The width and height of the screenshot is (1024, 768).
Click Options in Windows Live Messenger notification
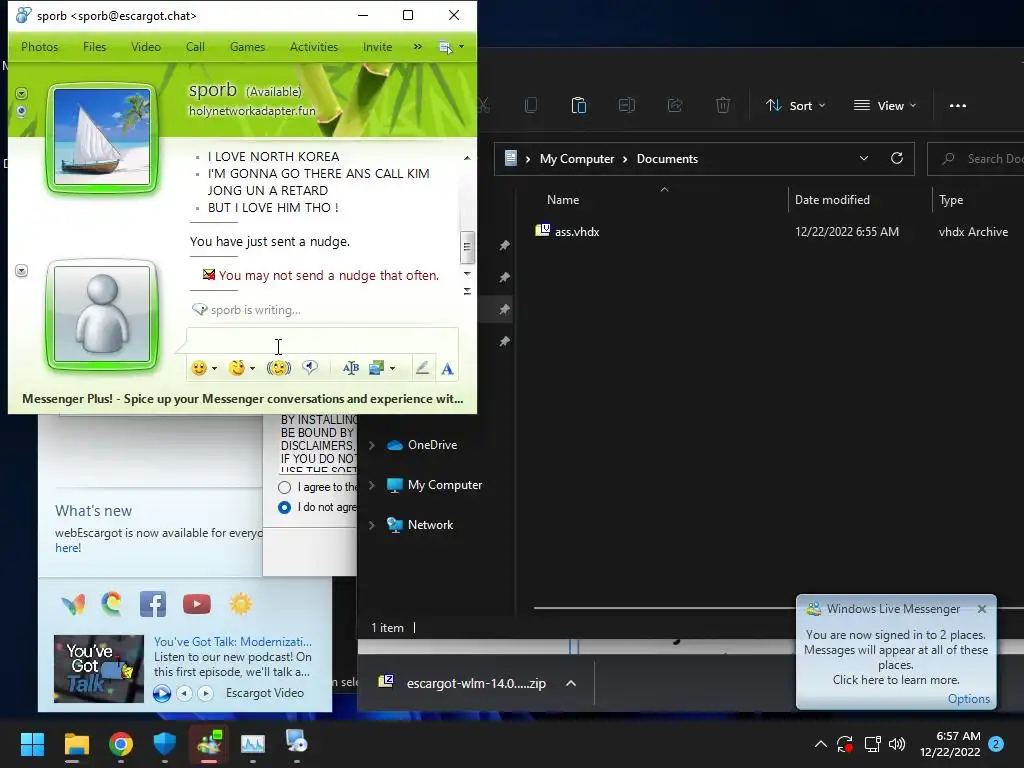click(x=968, y=699)
